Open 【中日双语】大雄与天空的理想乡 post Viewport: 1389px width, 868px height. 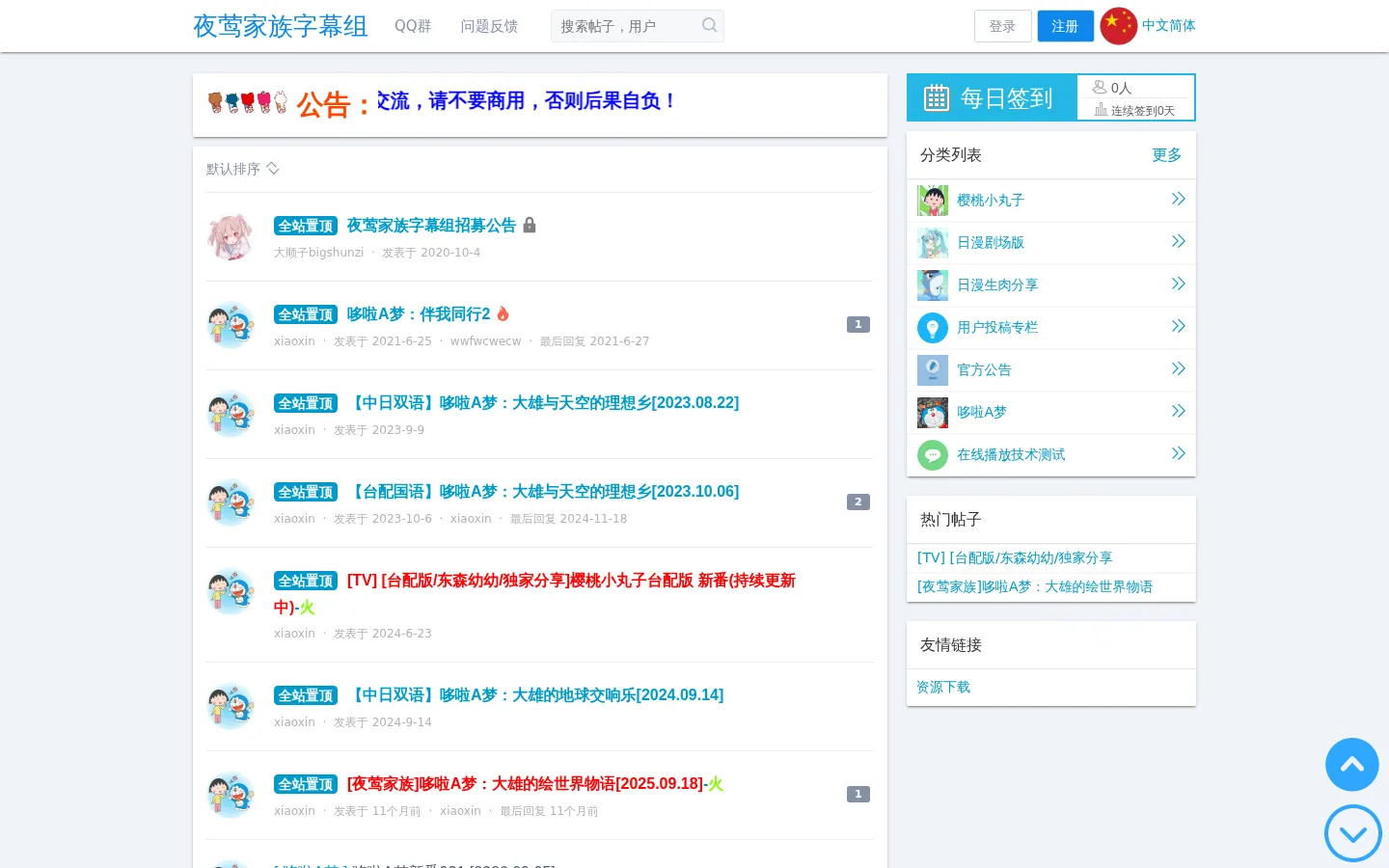(543, 403)
